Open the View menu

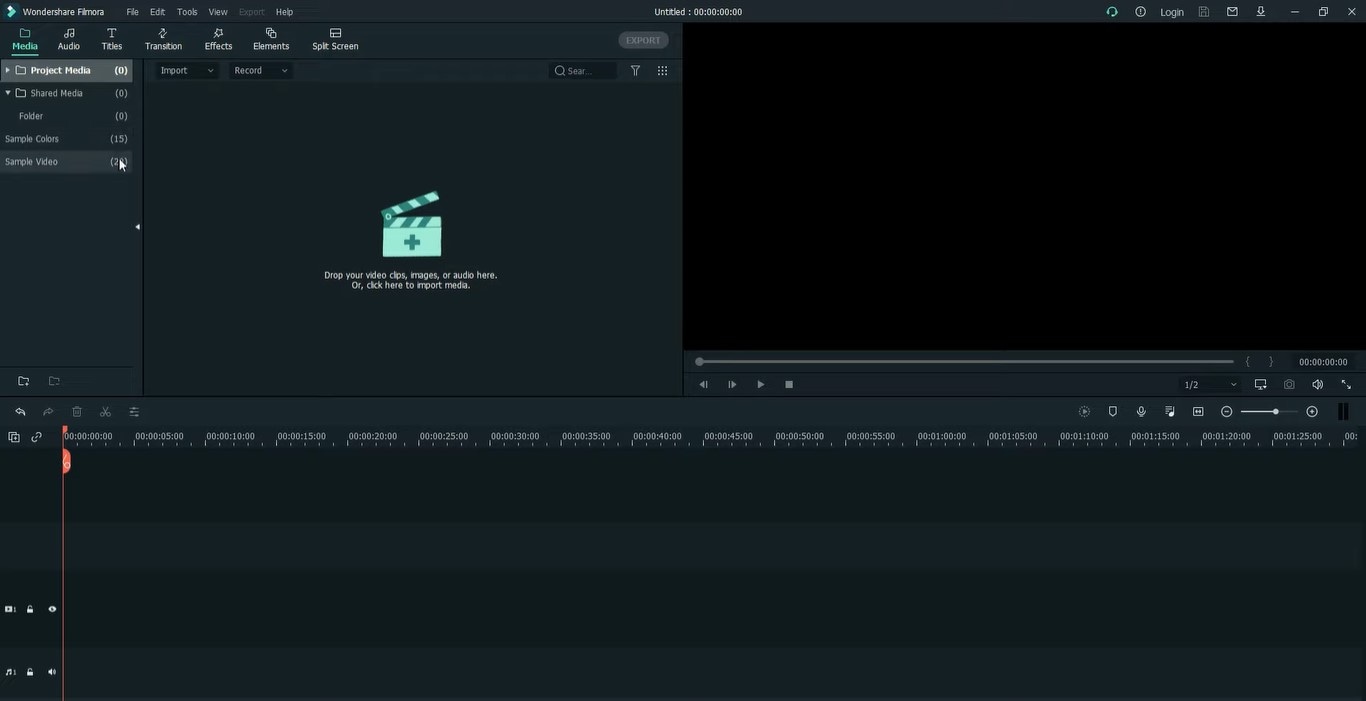click(x=218, y=12)
